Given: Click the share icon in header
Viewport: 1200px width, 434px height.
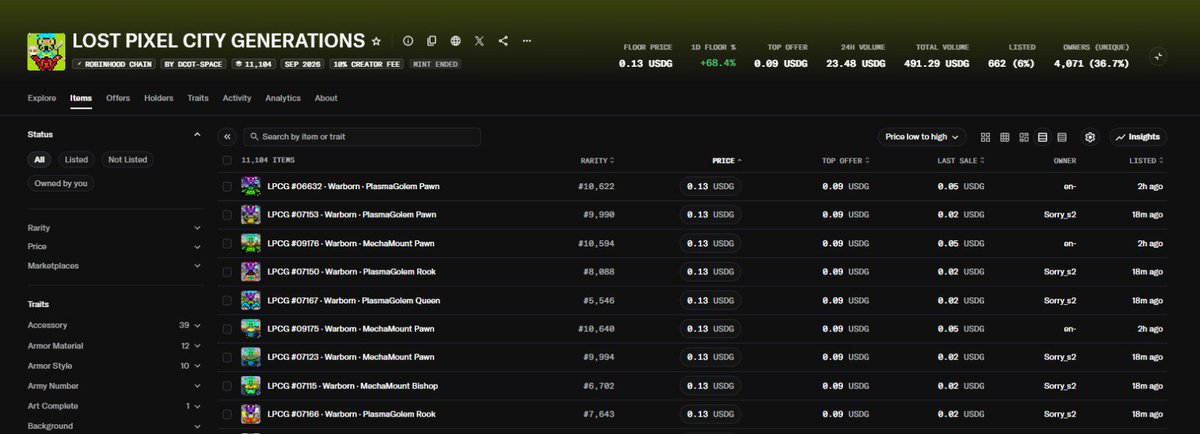Looking at the screenshot, I should [x=503, y=41].
